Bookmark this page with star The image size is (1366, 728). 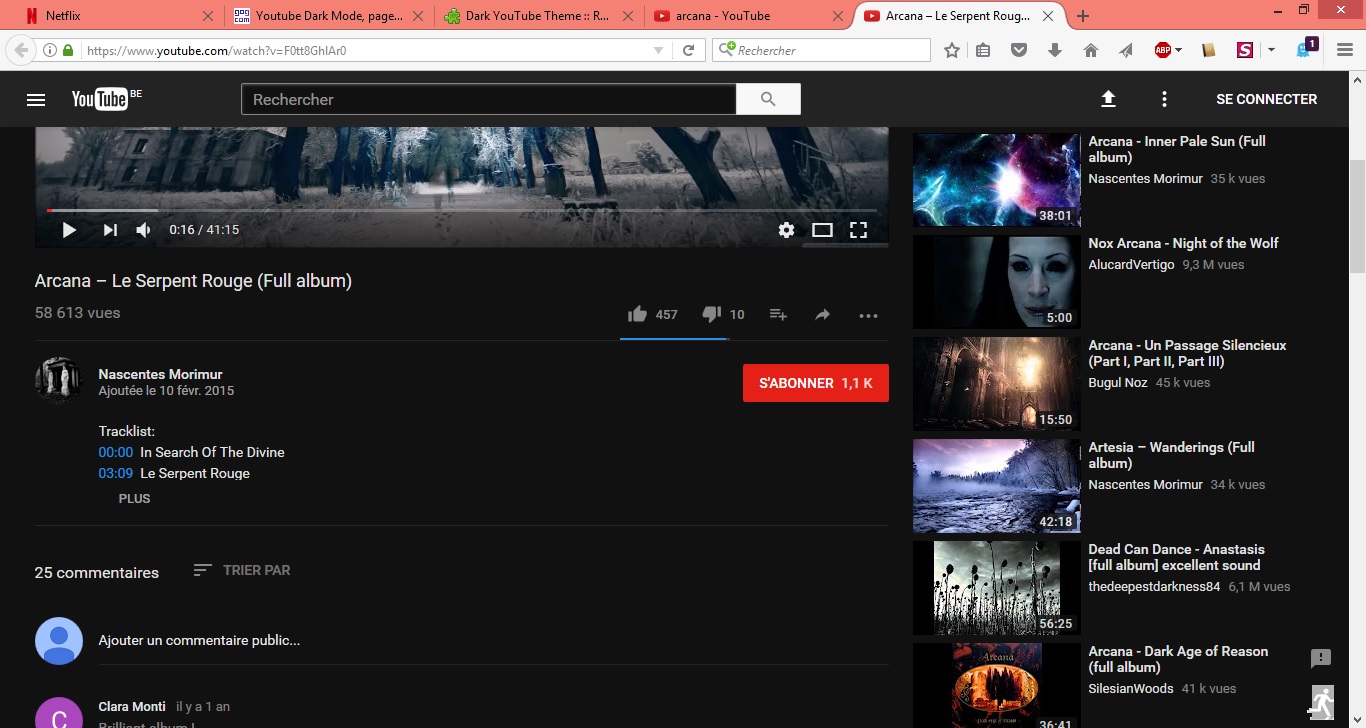951,50
